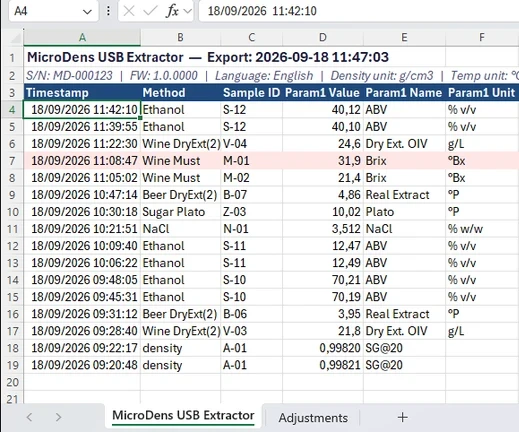
Task: Select all cells using the corner triangle
Action: point(16,38)
